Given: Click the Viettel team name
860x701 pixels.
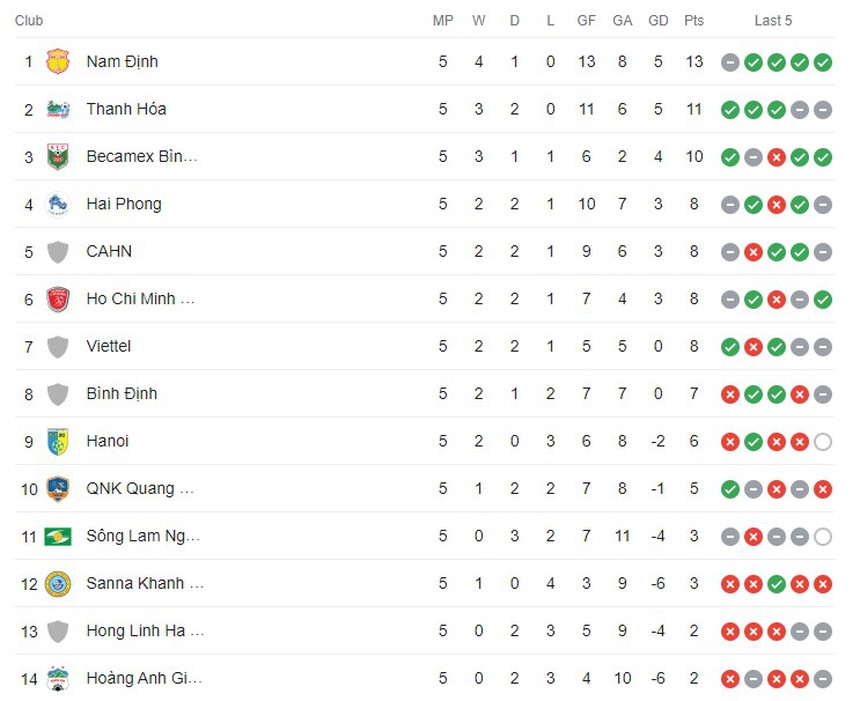Looking at the screenshot, I should point(108,346).
